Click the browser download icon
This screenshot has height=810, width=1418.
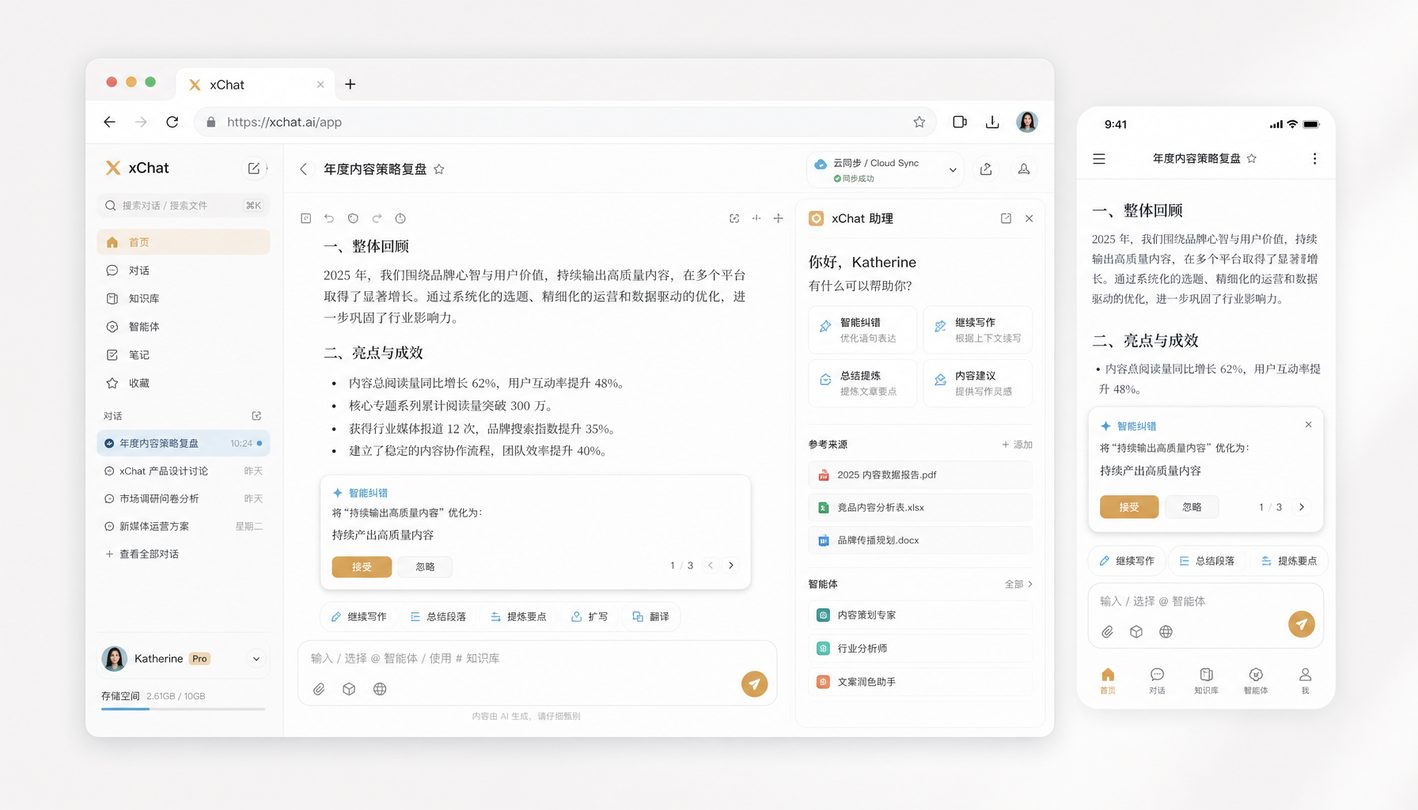pyautogui.click(x=992, y=122)
